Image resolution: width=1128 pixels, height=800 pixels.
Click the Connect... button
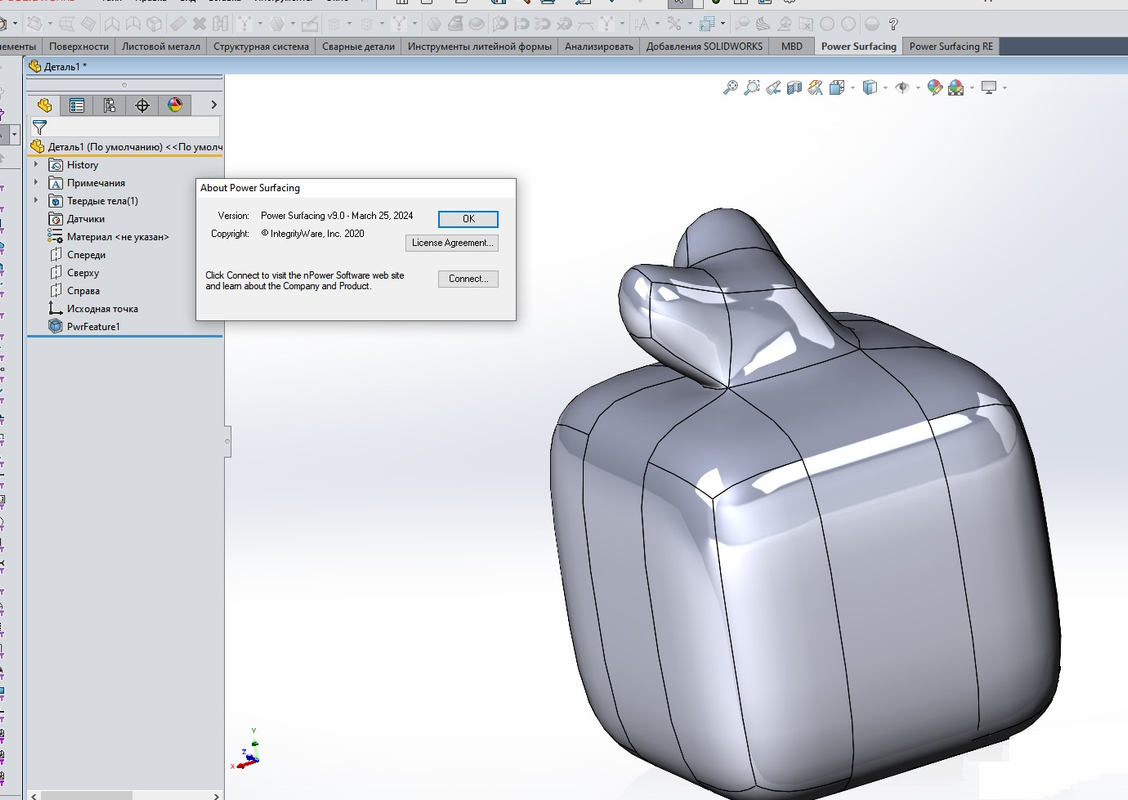coord(468,279)
